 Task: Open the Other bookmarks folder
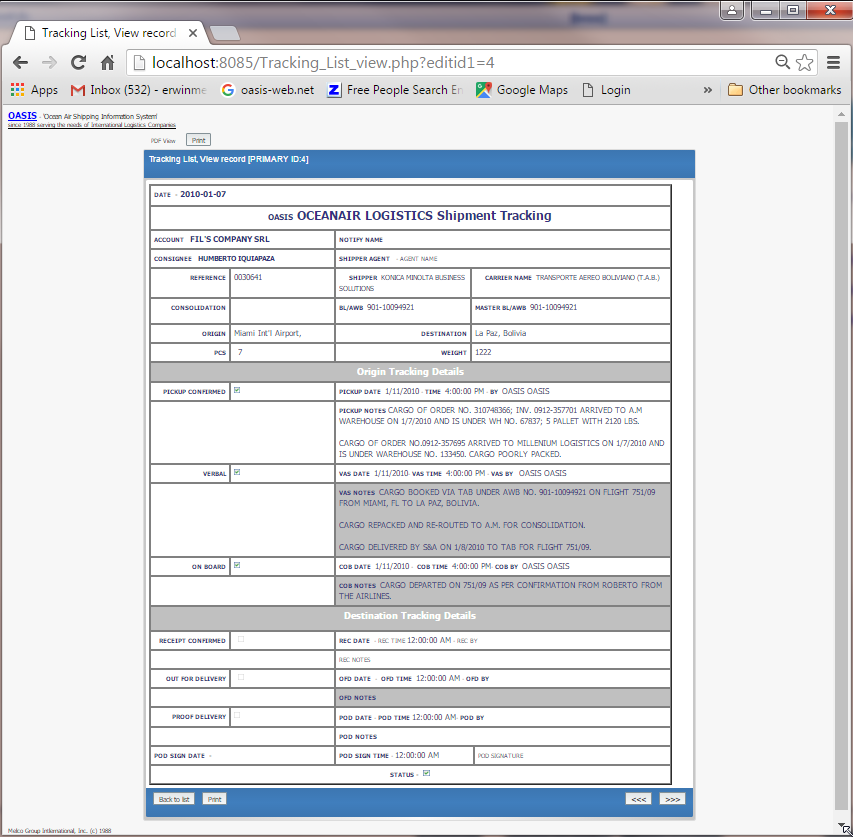(784, 90)
